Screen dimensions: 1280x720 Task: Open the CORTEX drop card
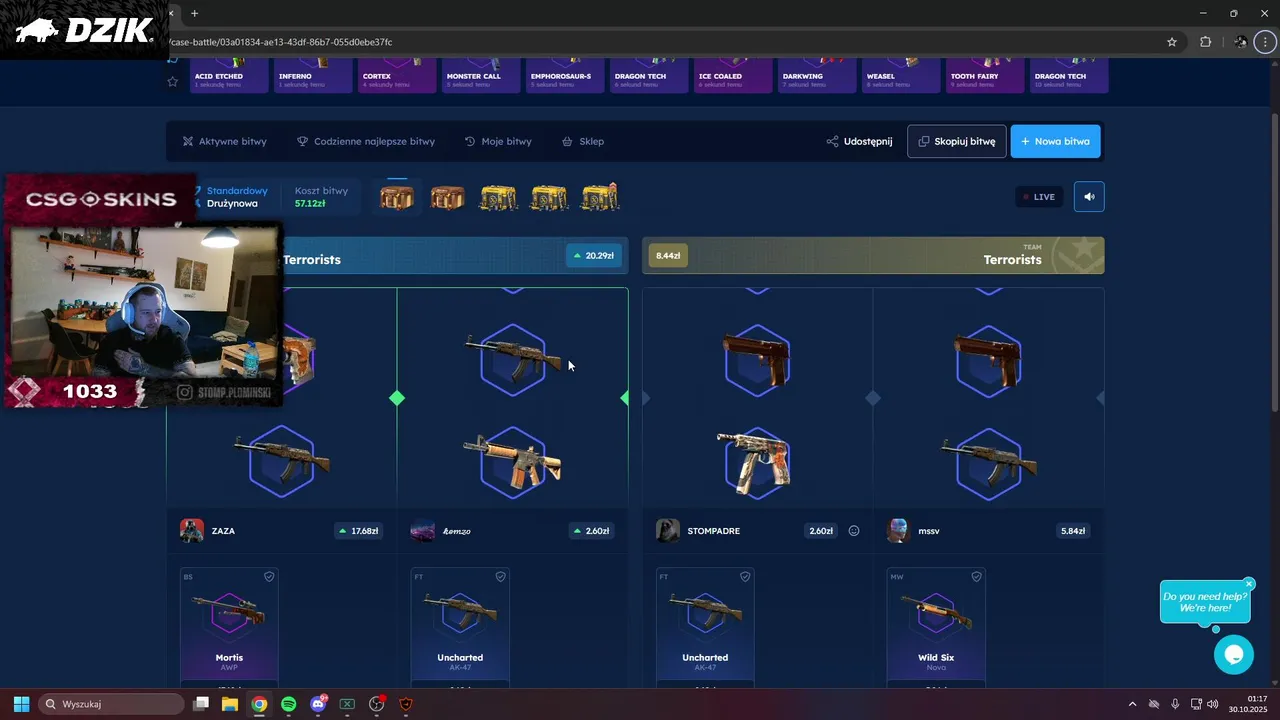(398, 76)
